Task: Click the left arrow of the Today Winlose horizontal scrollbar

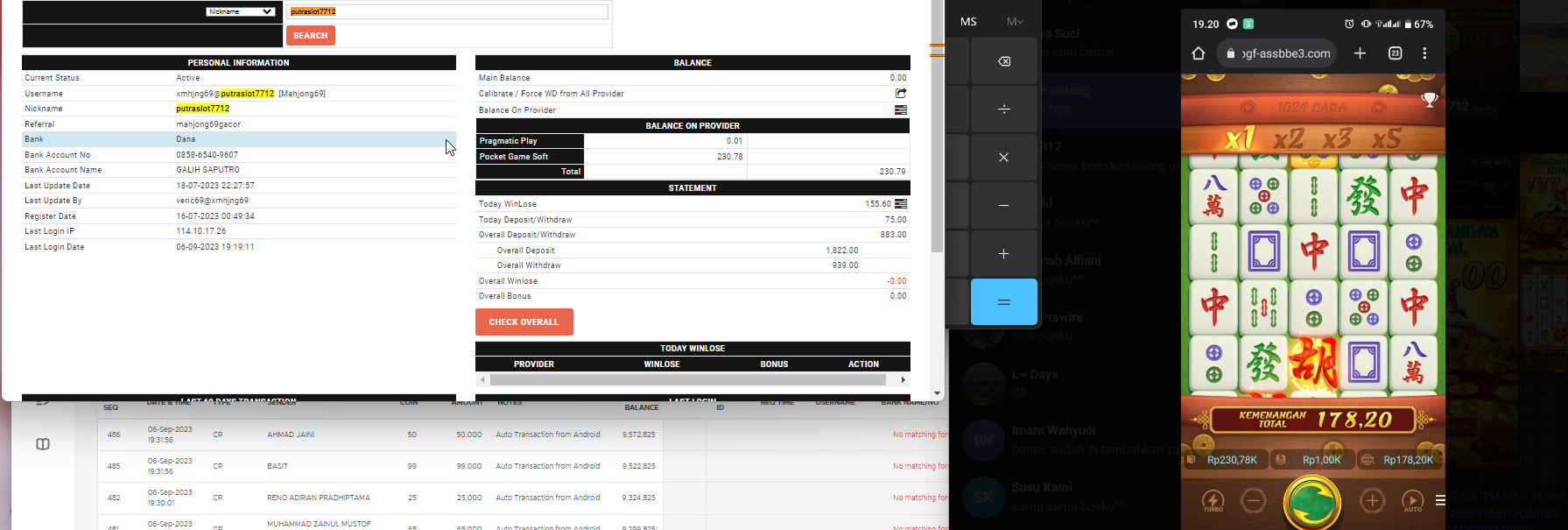Action: point(482,380)
